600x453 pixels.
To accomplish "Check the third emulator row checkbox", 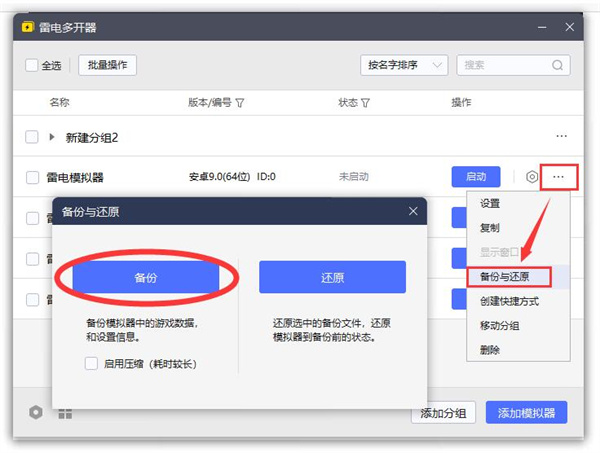I will click(32, 259).
